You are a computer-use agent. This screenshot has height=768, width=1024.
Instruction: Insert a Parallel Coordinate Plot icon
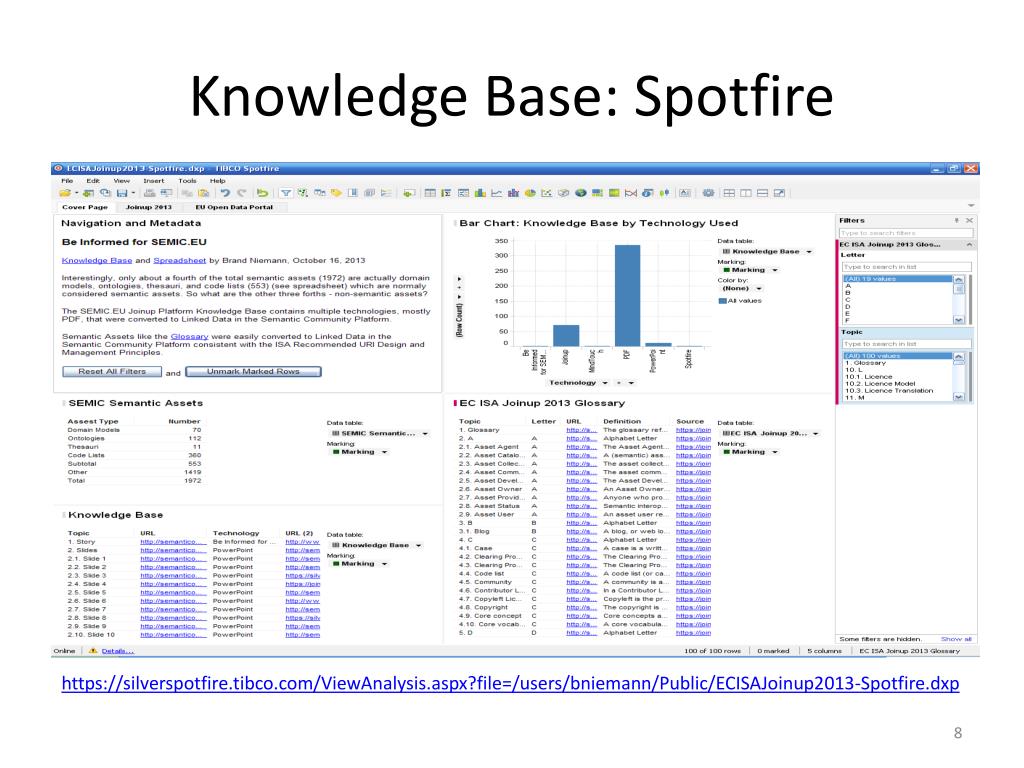pyautogui.click(x=631, y=193)
